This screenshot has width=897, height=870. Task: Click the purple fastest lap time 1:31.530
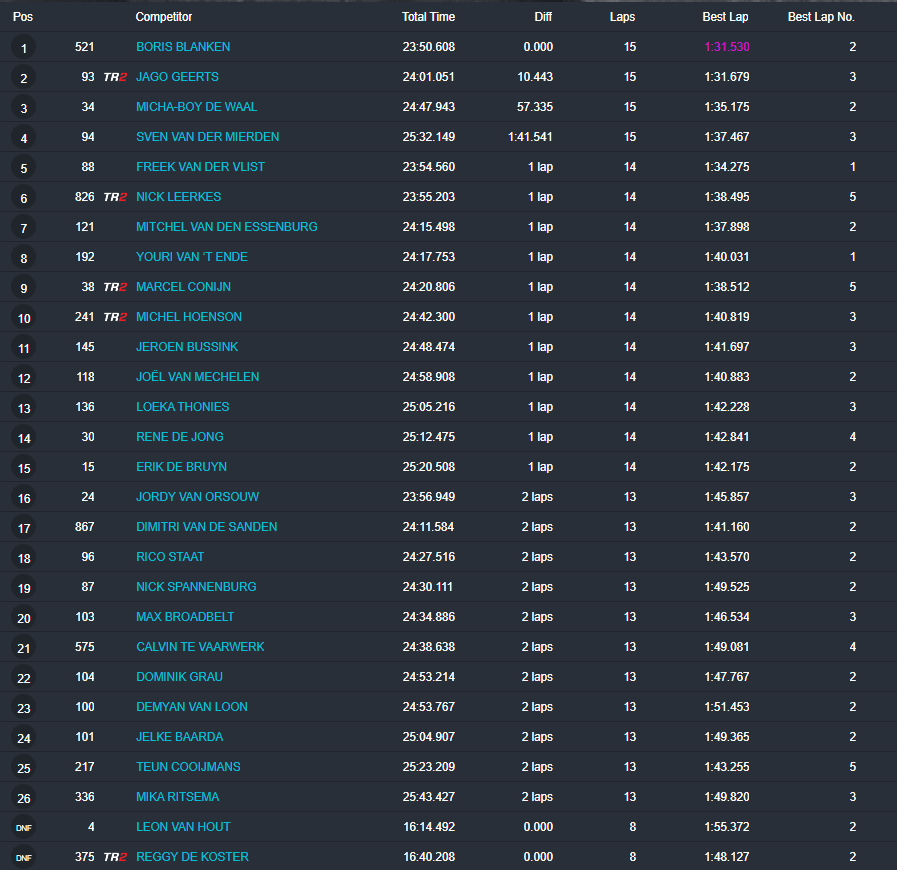pyautogui.click(x=726, y=47)
